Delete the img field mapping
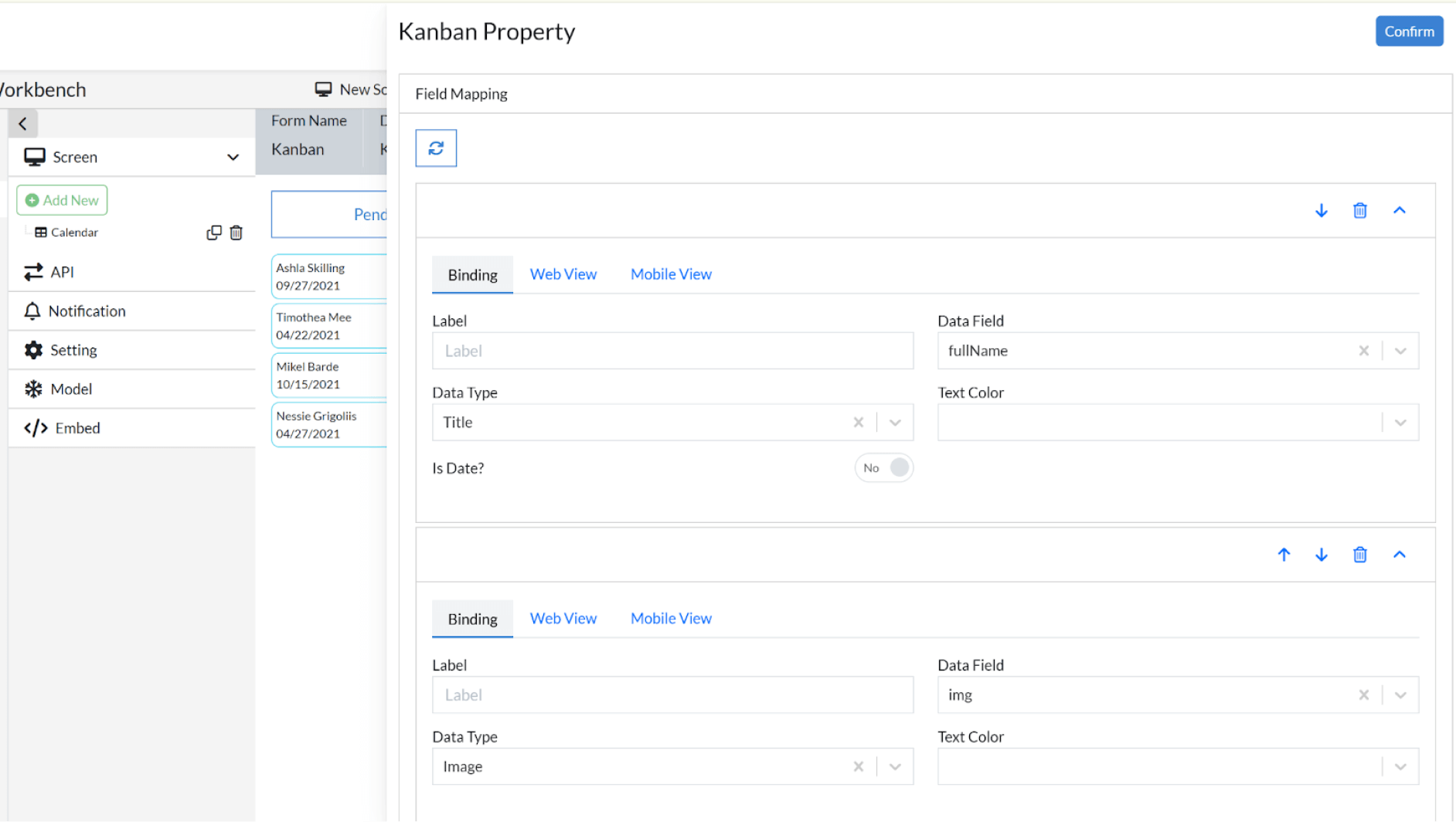The width and height of the screenshot is (1456, 822). (1359, 555)
